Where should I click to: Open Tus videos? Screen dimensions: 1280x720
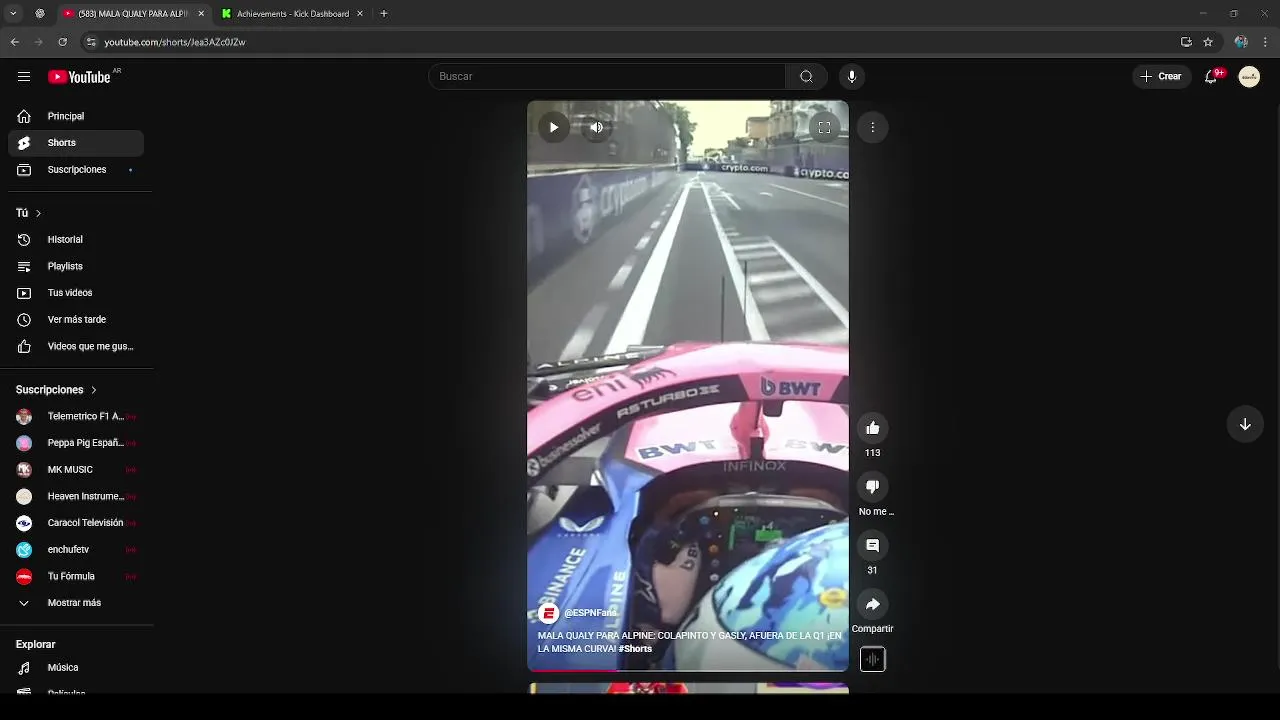(x=76, y=293)
